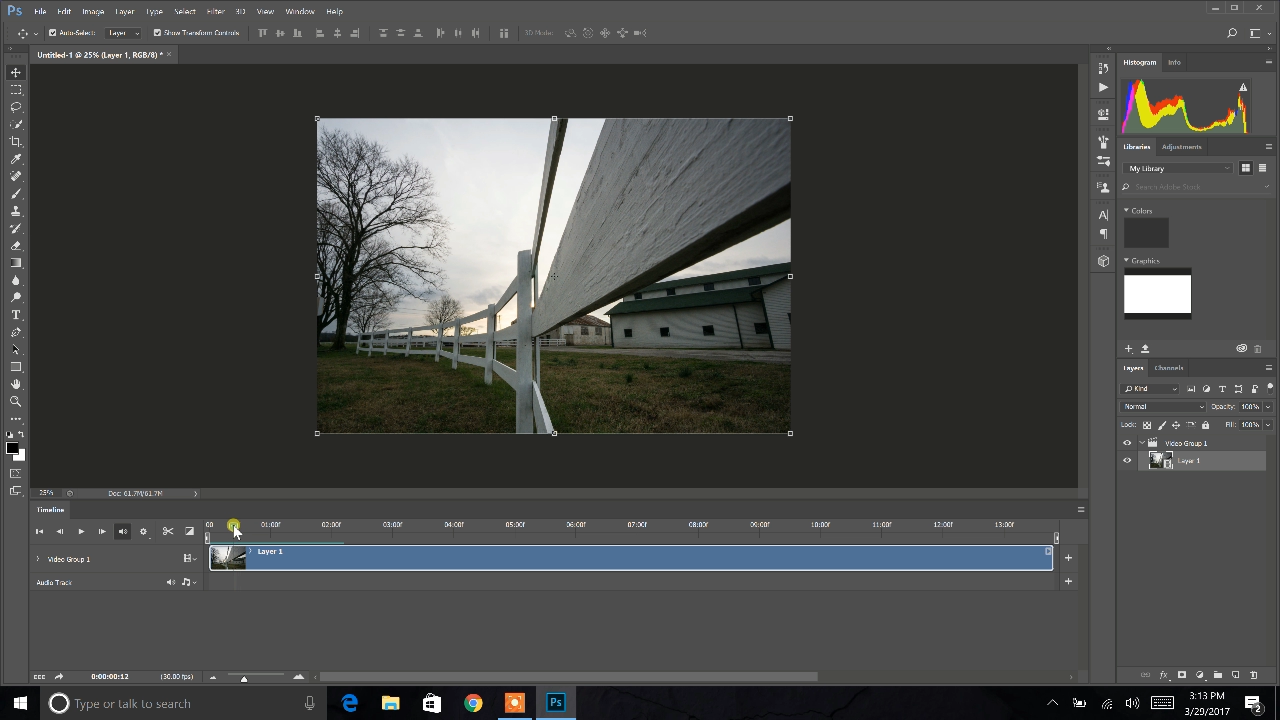Open Google Chrome from the taskbar
Viewport: 1280px width, 720px height.
pos(473,703)
